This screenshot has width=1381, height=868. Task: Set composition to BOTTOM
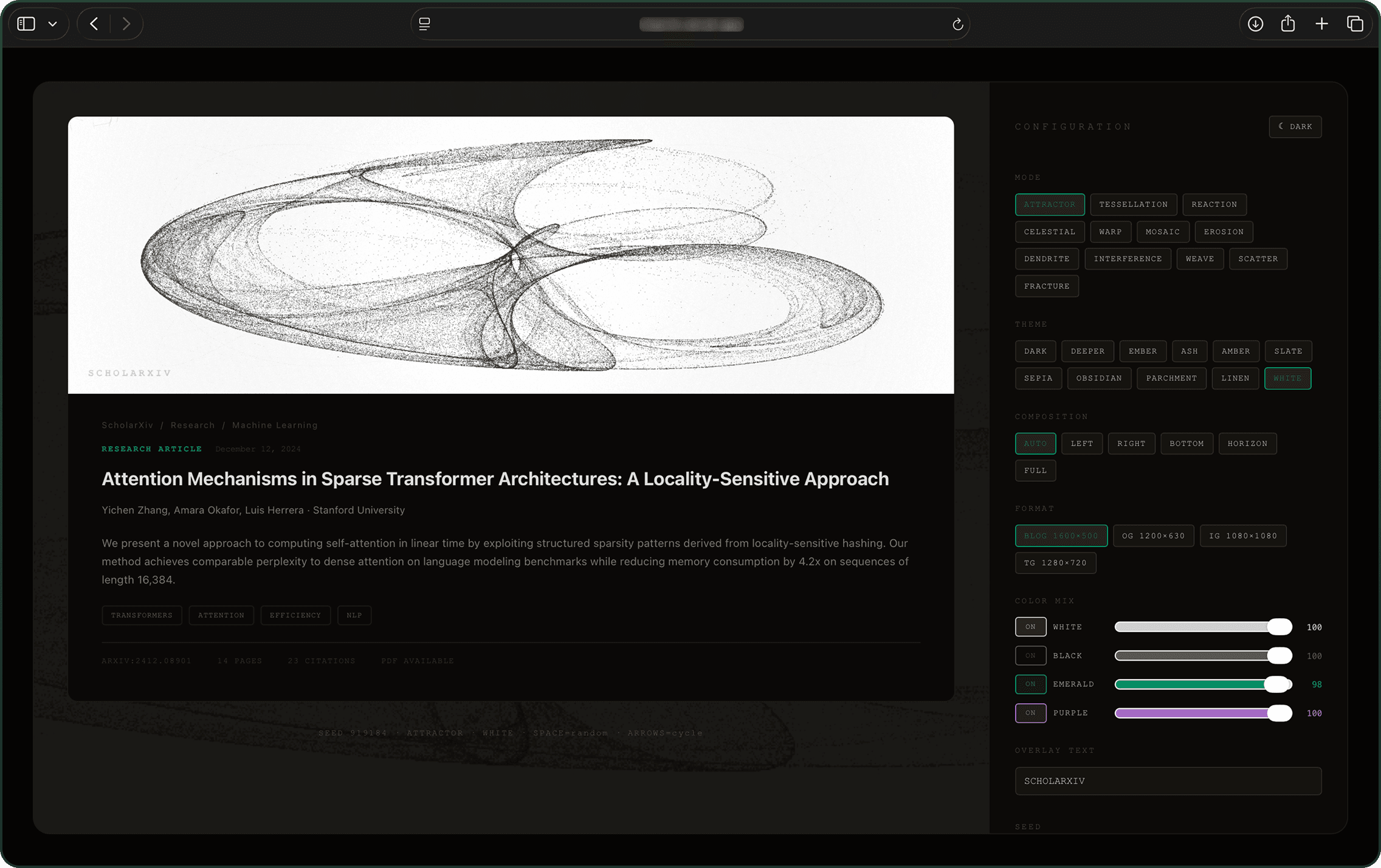point(1186,444)
